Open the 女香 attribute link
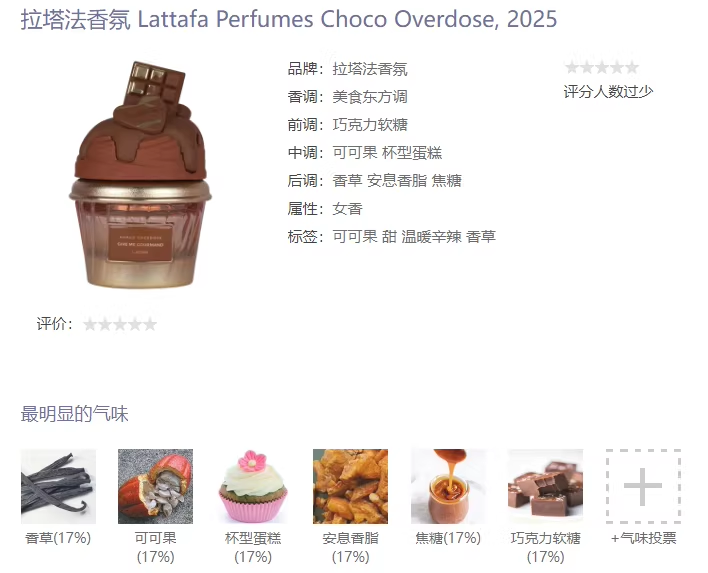 coord(347,209)
